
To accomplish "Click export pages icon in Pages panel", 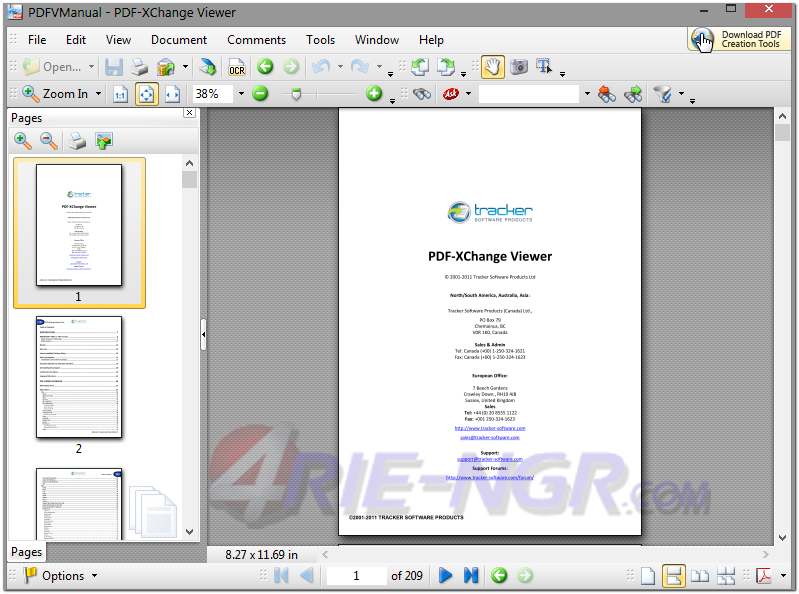I will click(x=104, y=141).
